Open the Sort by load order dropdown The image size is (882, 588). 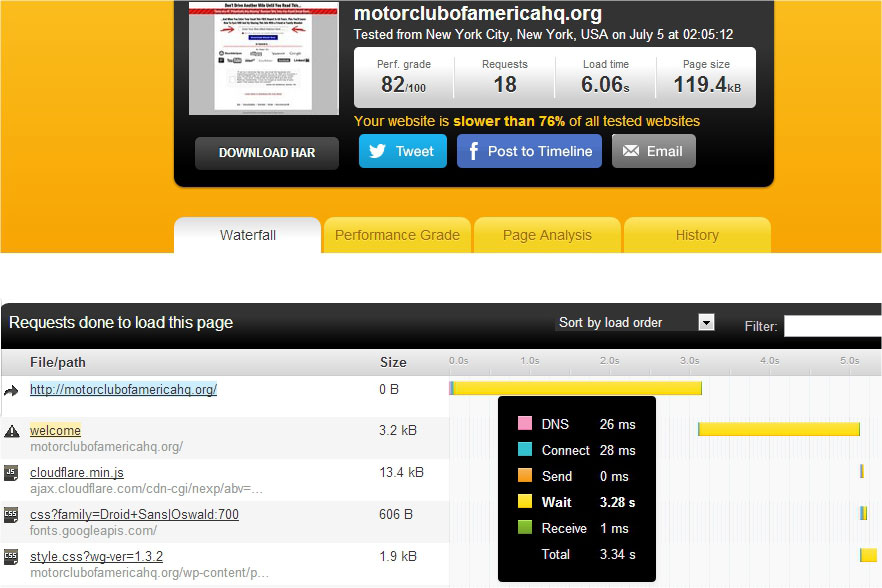click(x=636, y=322)
